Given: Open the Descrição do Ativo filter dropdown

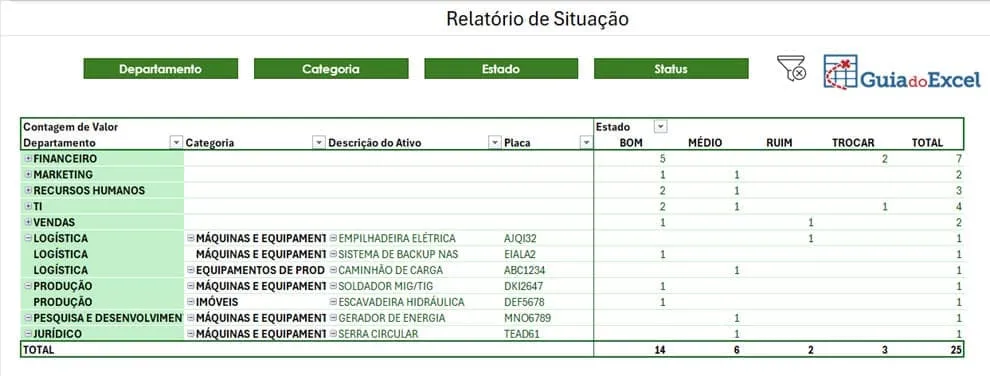Looking at the screenshot, I should (x=495, y=143).
